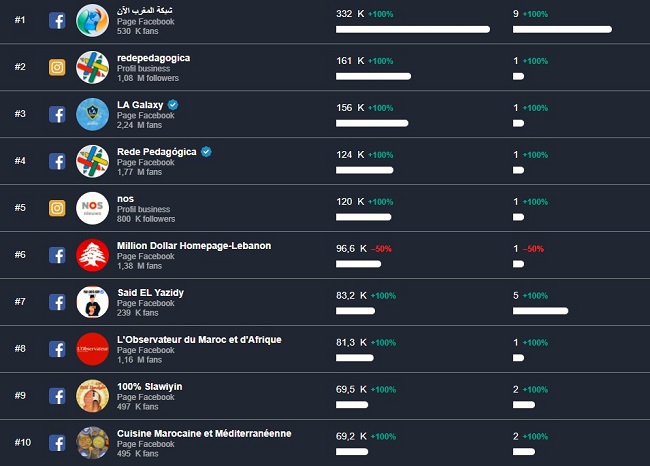Click the Instagram icon beside redepedagogica
Viewport: 650px width, 466px height.
click(57, 67)
